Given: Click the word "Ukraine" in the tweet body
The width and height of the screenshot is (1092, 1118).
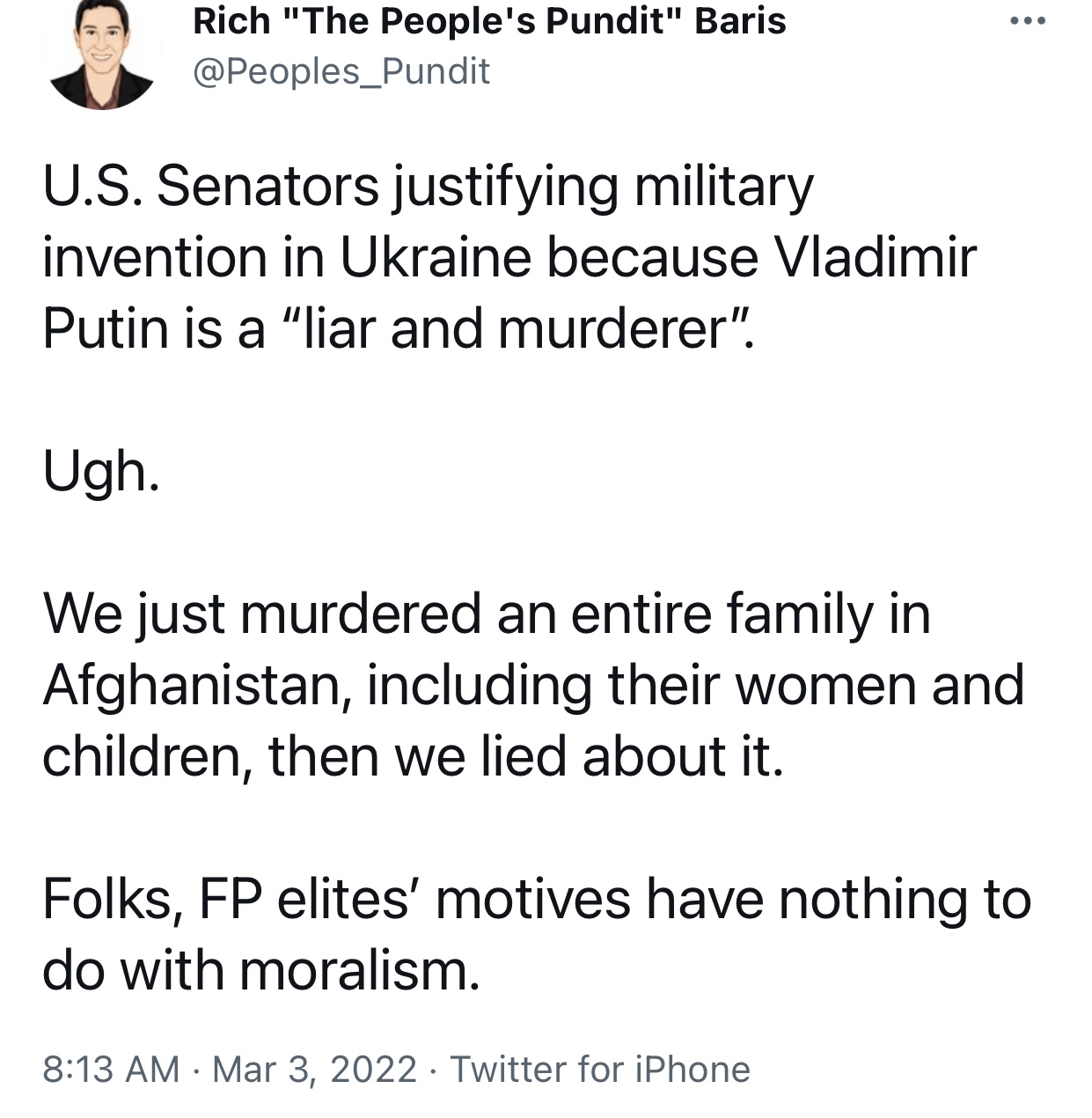Looking at the screenshot, I should click(436, 258).
